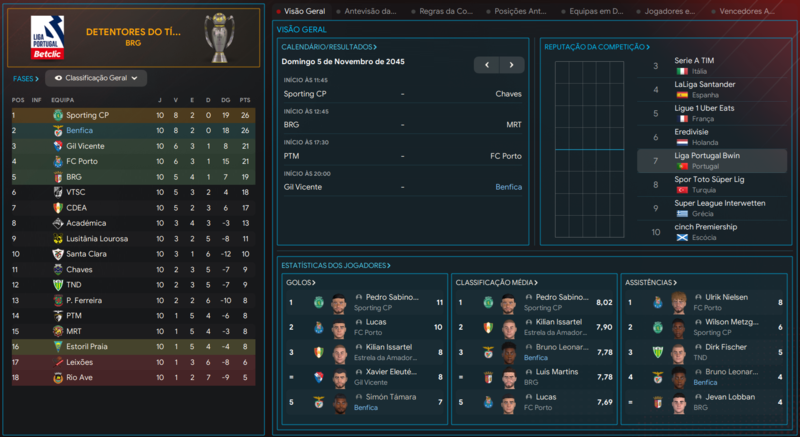Open Posições Ant... tab
This screenshot has height=437, width=800.
click(x=520, y=11)
